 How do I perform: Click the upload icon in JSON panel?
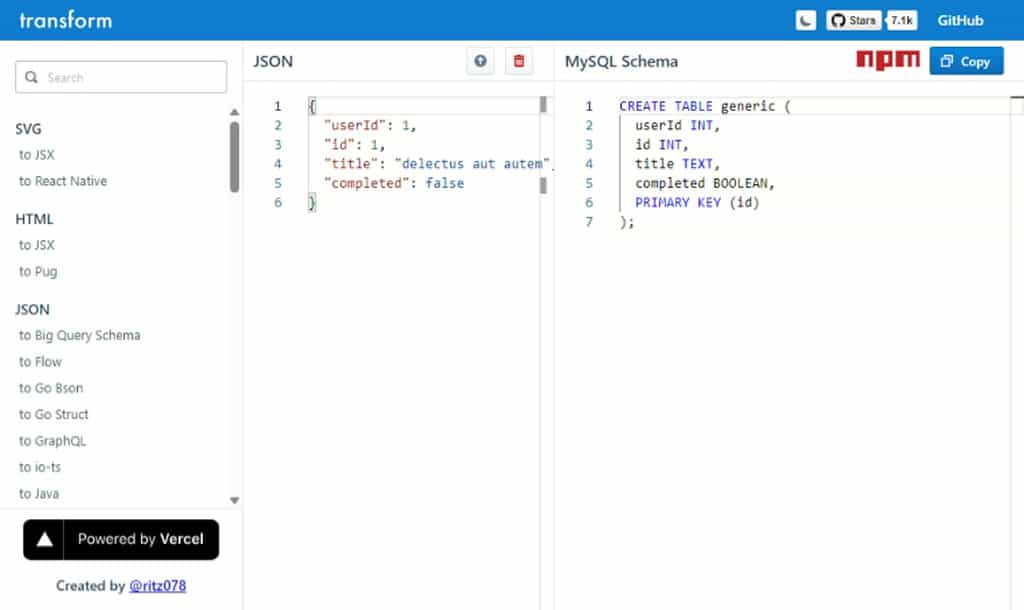(481, 61)
